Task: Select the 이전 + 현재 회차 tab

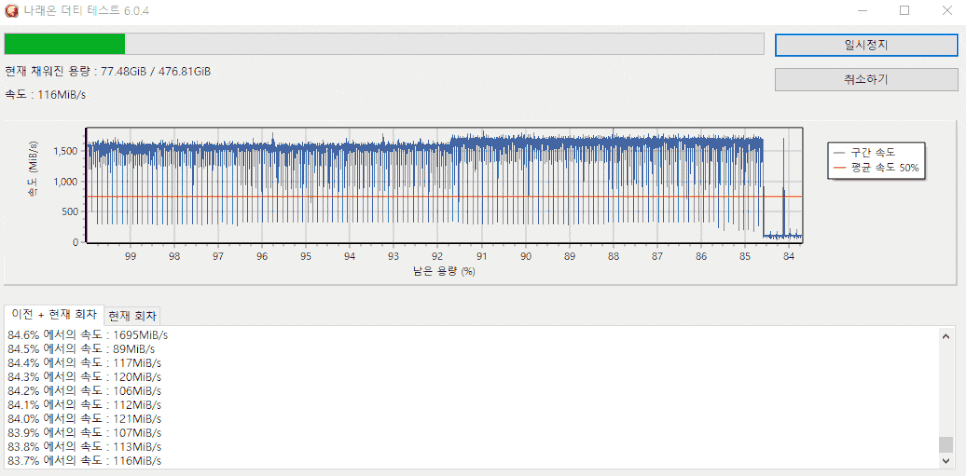Action: [x=54, y=315]
